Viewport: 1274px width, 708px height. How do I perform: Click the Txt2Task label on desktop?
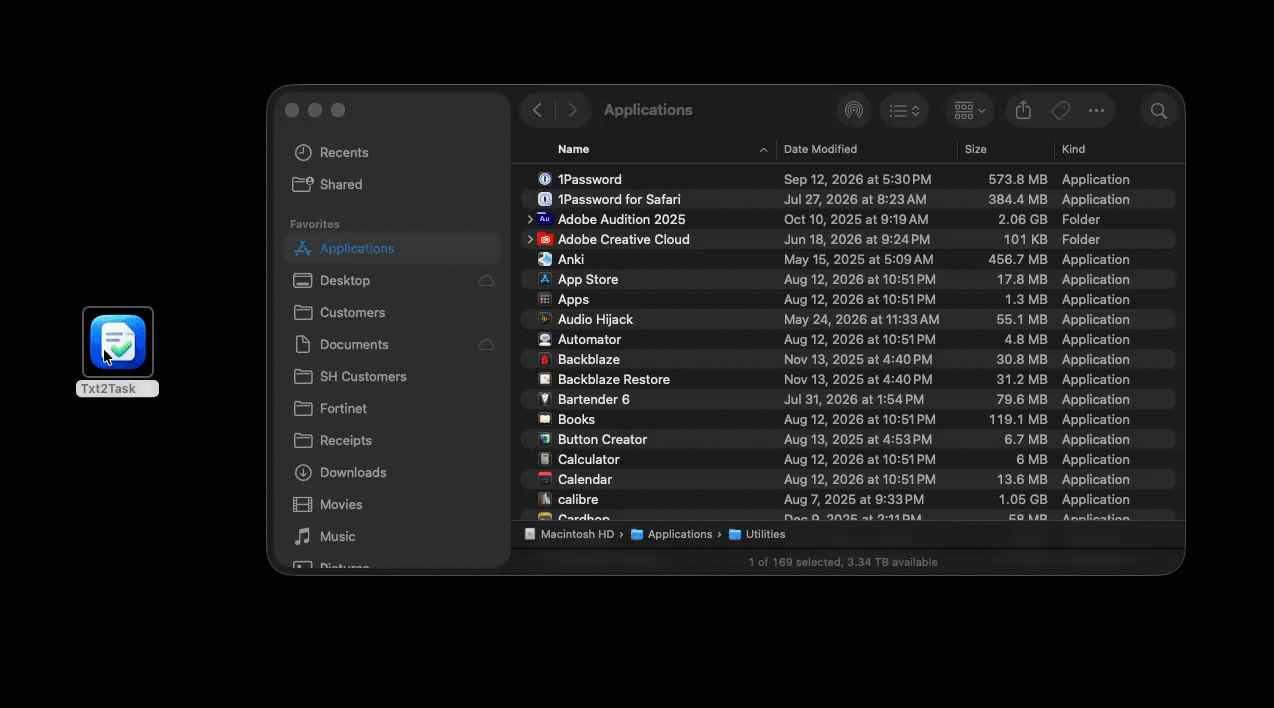117,389
